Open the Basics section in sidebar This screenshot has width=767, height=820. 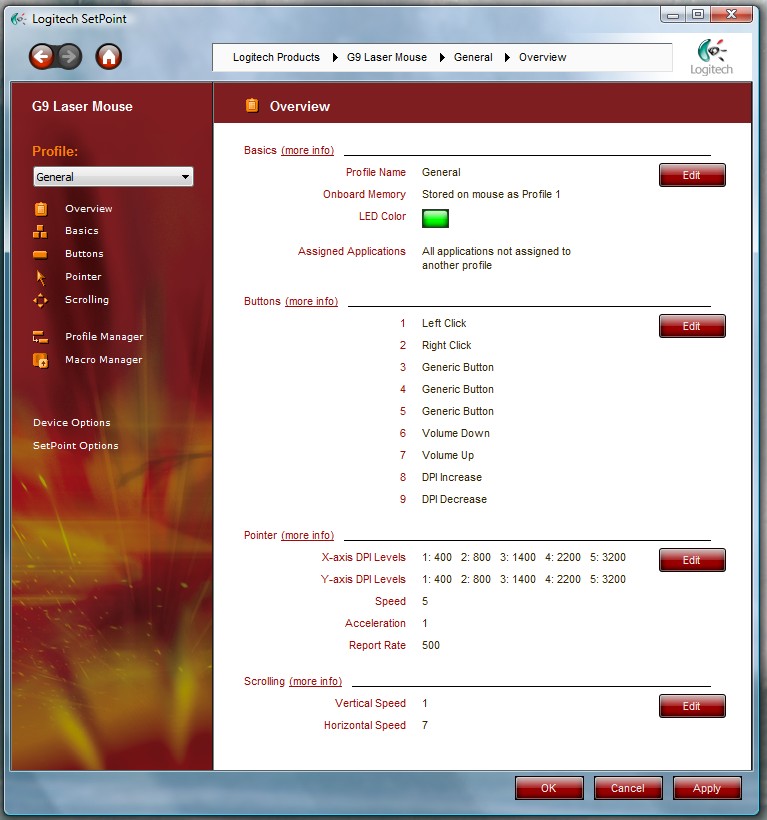coord(82,231)
